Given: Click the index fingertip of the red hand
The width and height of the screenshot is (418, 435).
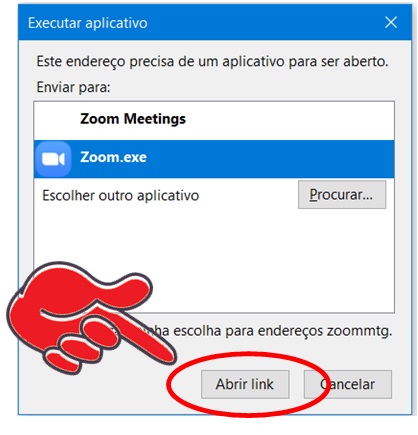Looking at the screenshot, I should 168,357.
